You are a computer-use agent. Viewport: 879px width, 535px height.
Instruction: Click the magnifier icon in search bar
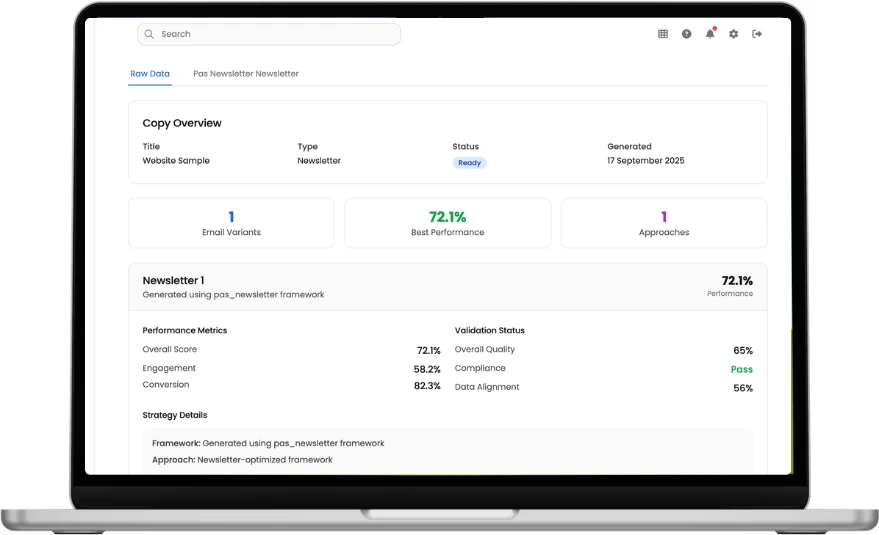point(149,34)
